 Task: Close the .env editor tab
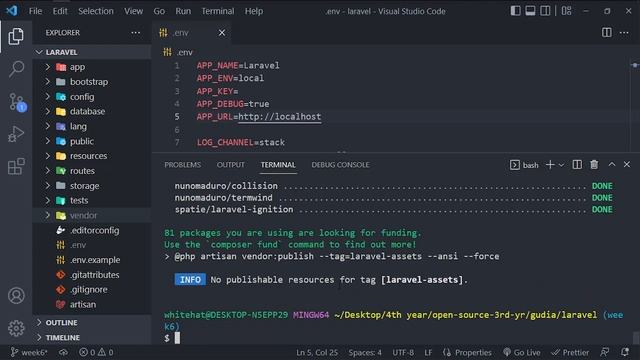[x=222, y=33]
